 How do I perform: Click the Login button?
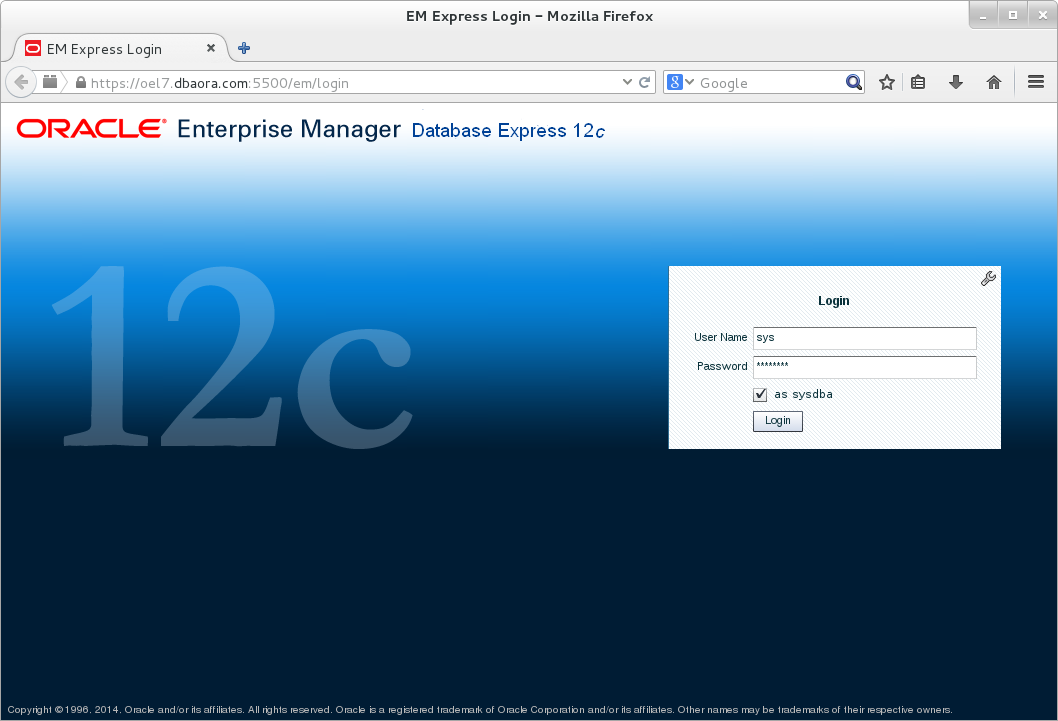tap(777, 421)
